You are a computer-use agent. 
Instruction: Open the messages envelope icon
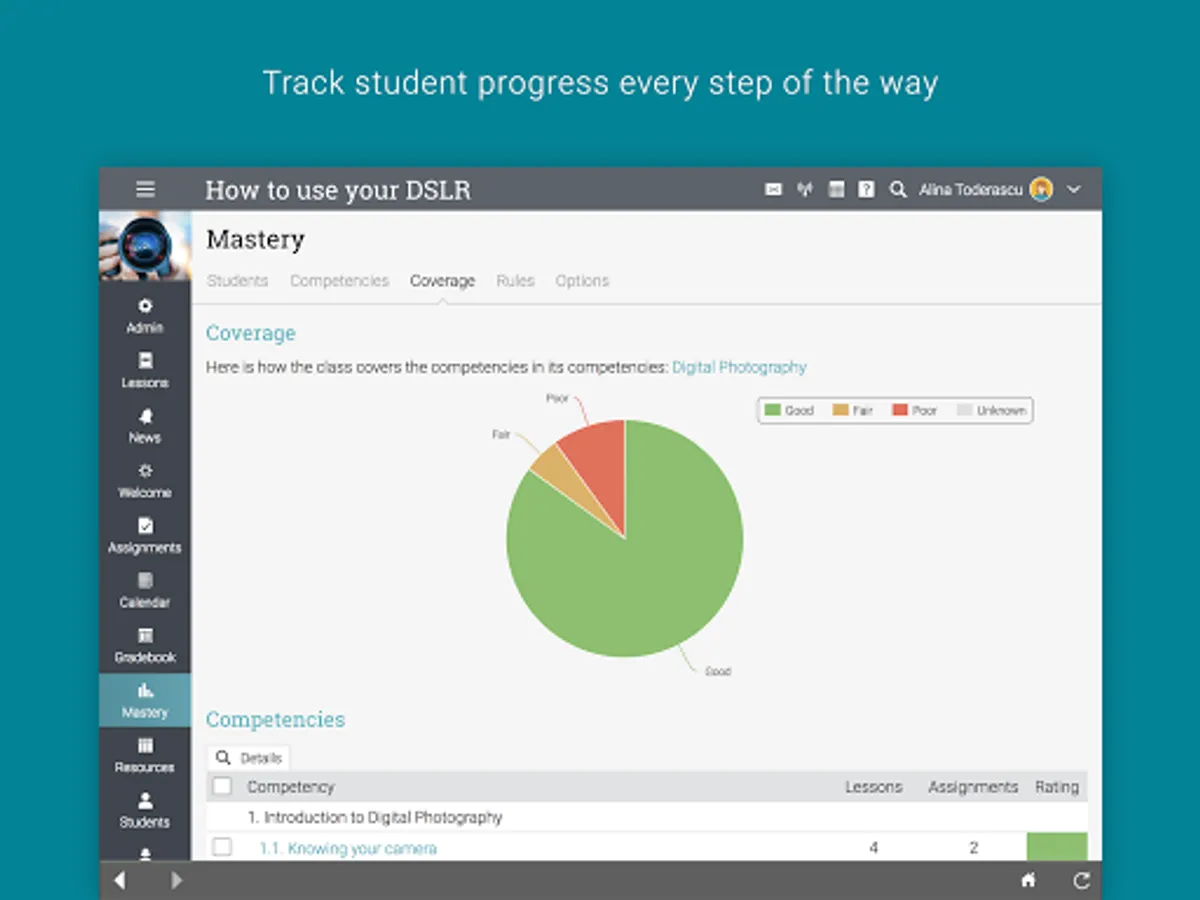(x=773, y=189)
